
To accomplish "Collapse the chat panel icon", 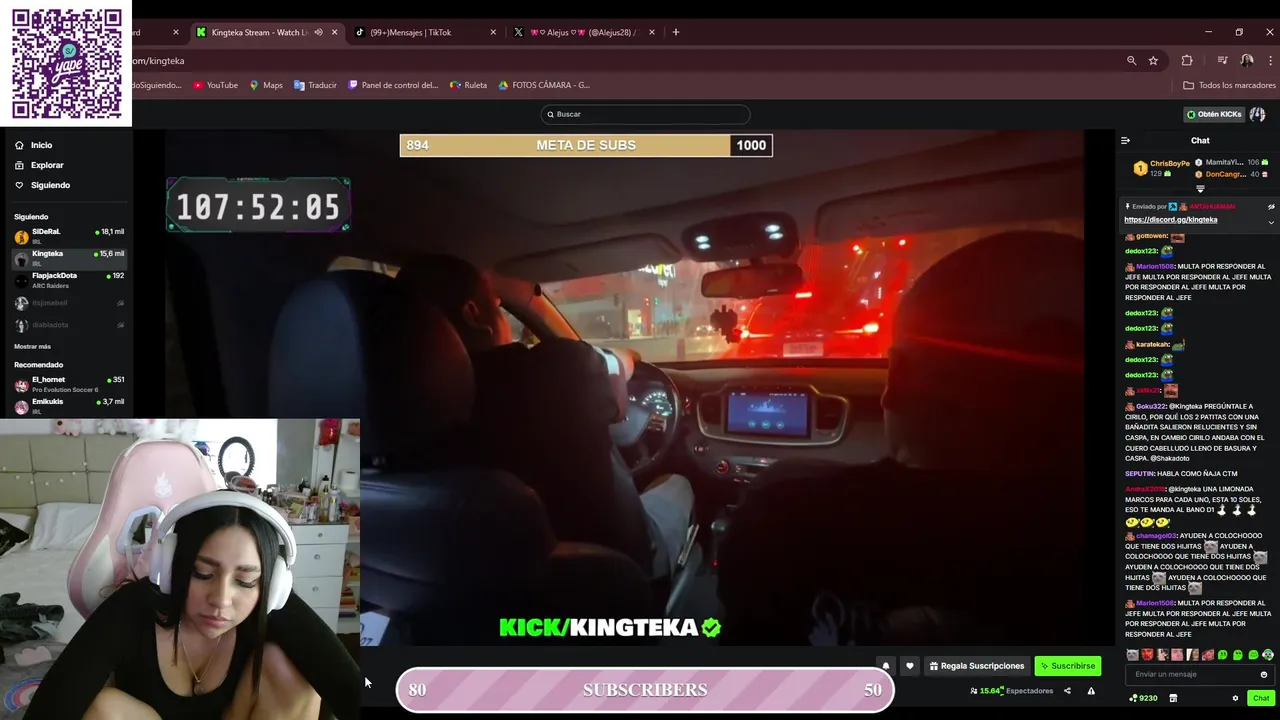I will tap(1125, 141).
